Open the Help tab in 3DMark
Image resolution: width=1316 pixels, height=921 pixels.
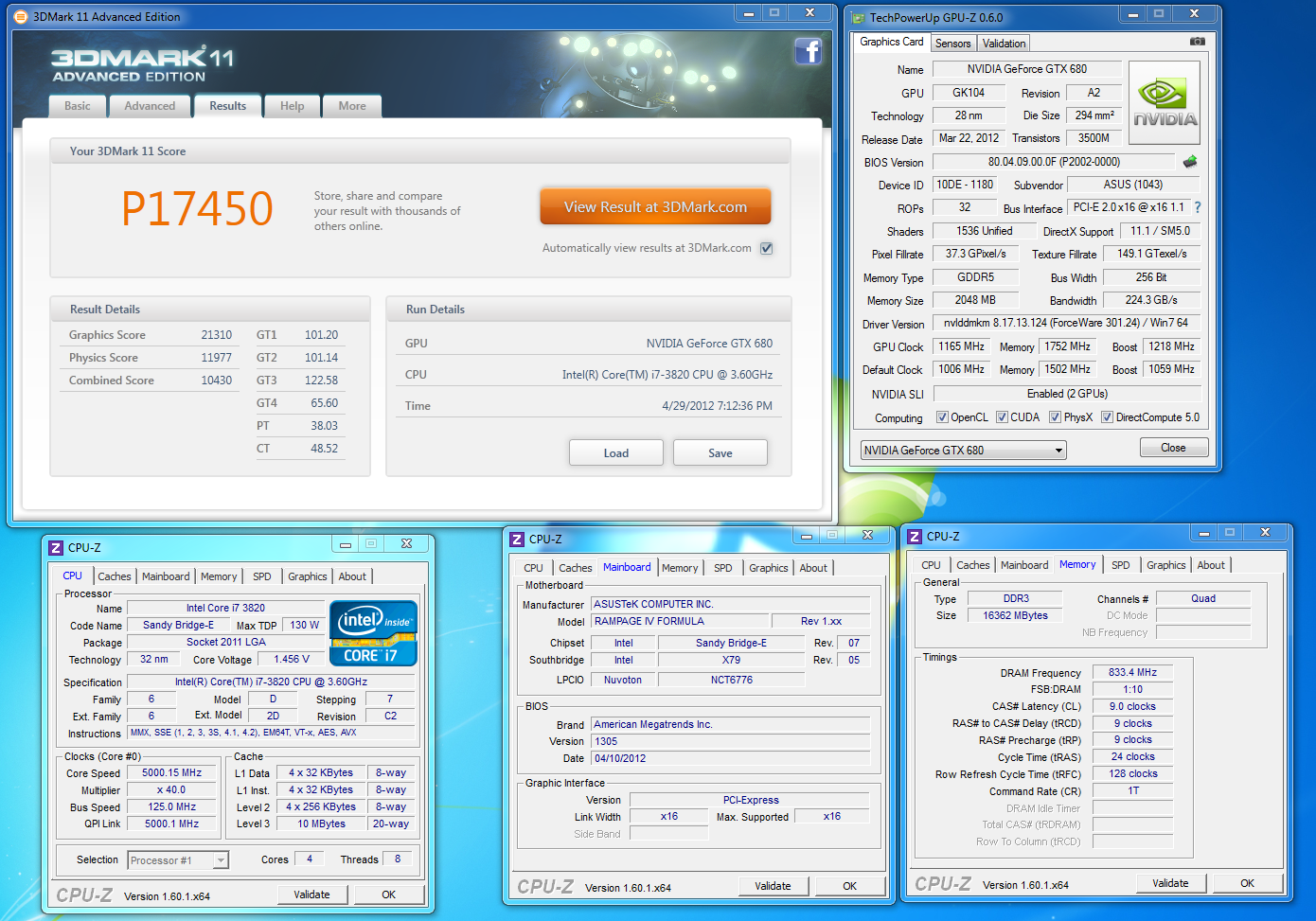pyautogui.click(x=293, y=106)
